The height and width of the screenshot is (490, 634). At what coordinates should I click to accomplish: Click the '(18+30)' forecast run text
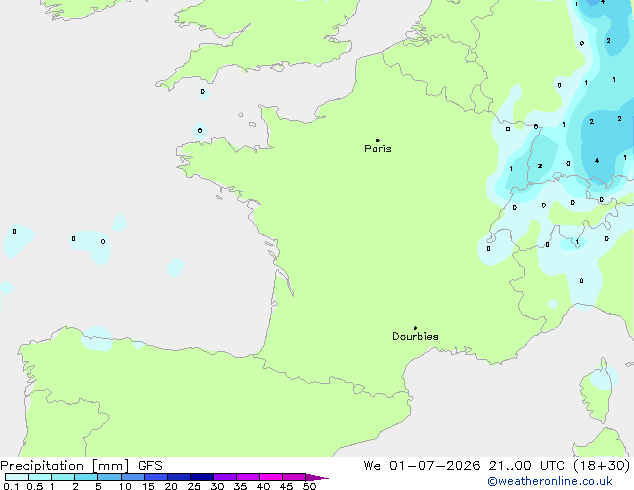click(x=602, y=466)
